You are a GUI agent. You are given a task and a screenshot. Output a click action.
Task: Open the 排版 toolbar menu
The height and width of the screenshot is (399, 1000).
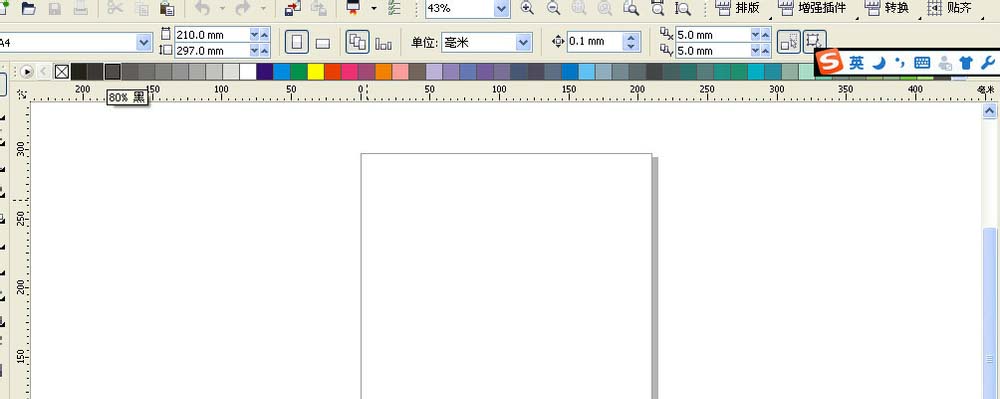[x=738, y=8]
